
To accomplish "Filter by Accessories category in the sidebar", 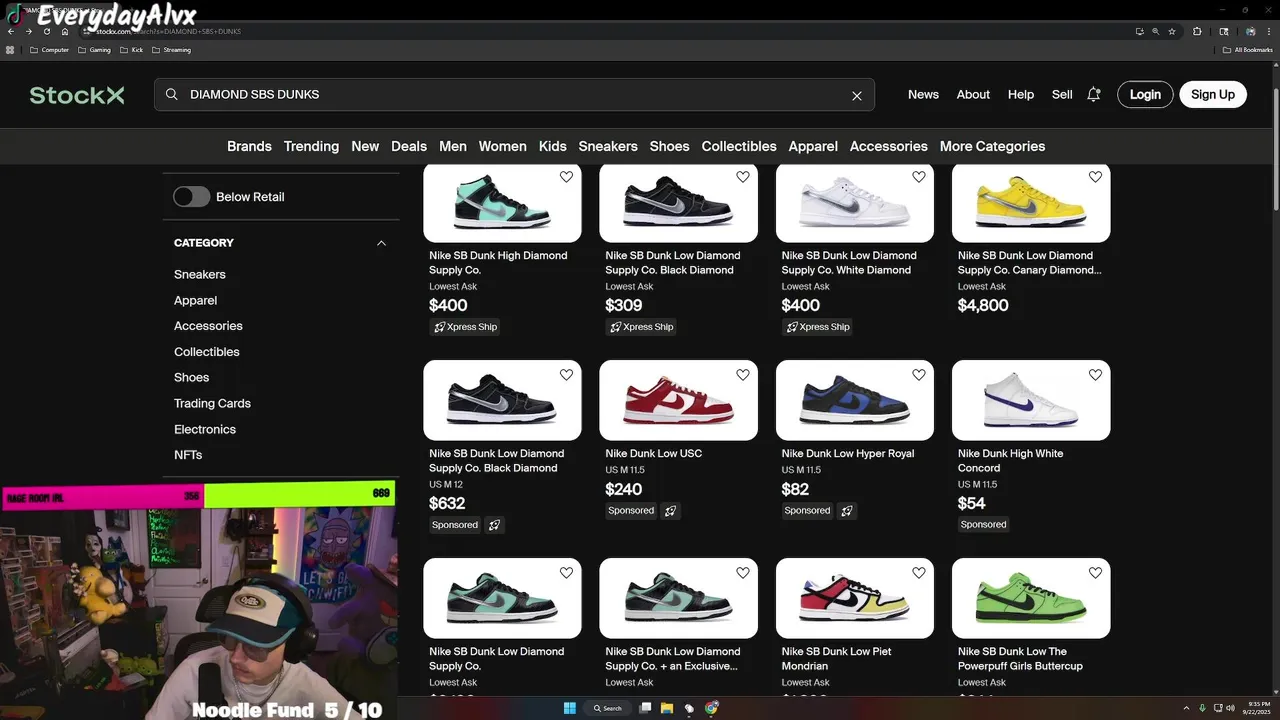I will click(x=208, y=326).
